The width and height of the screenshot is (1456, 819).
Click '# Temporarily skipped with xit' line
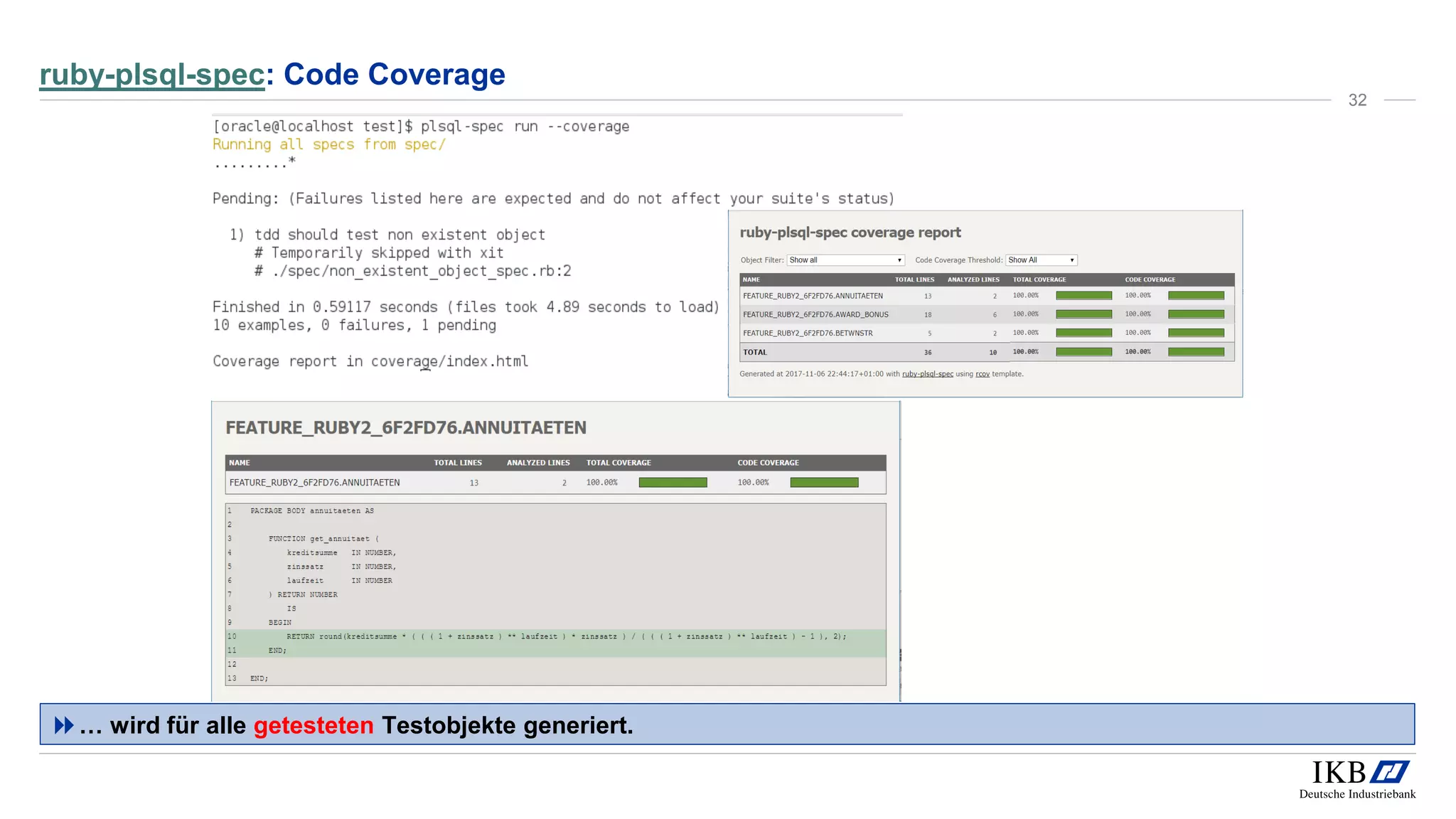tap(379, 253)
